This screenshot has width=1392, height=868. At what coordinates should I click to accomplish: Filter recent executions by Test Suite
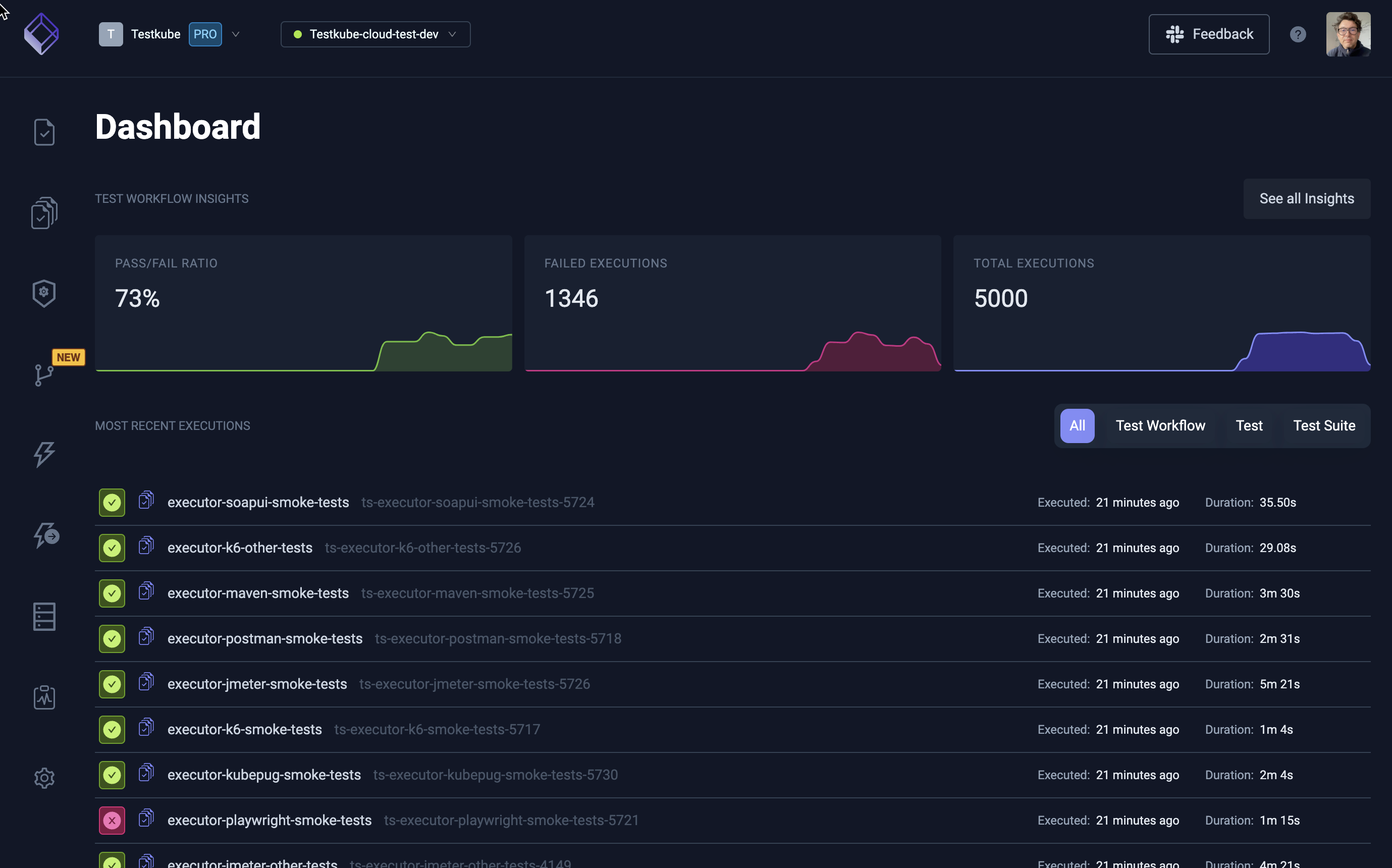point(1324,425)
